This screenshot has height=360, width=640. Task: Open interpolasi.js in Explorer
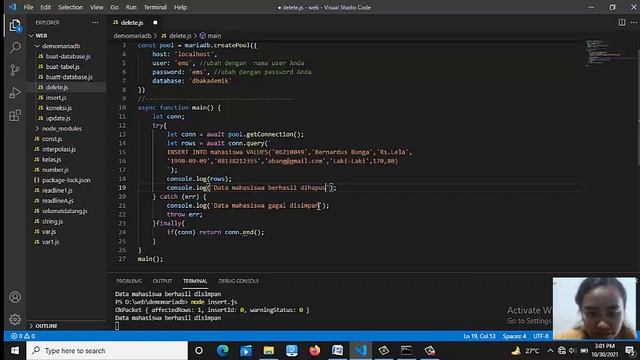pos(59,149)
